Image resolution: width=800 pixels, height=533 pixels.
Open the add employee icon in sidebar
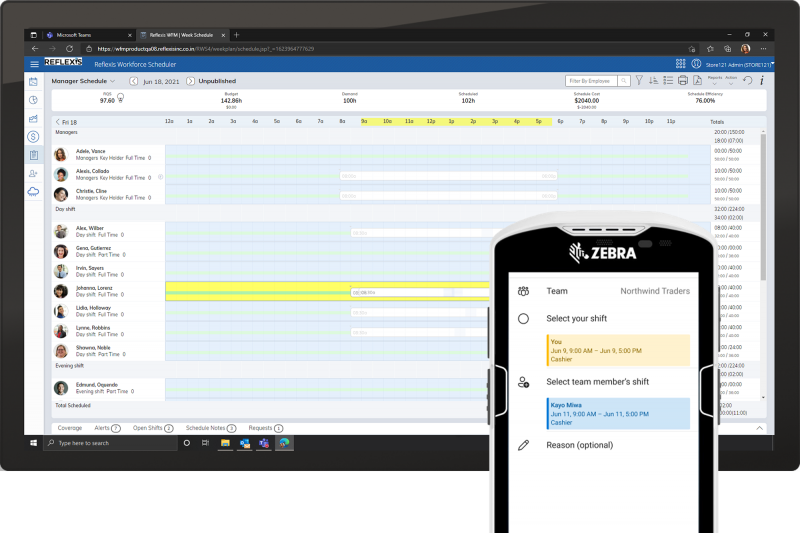pos(33,173)
